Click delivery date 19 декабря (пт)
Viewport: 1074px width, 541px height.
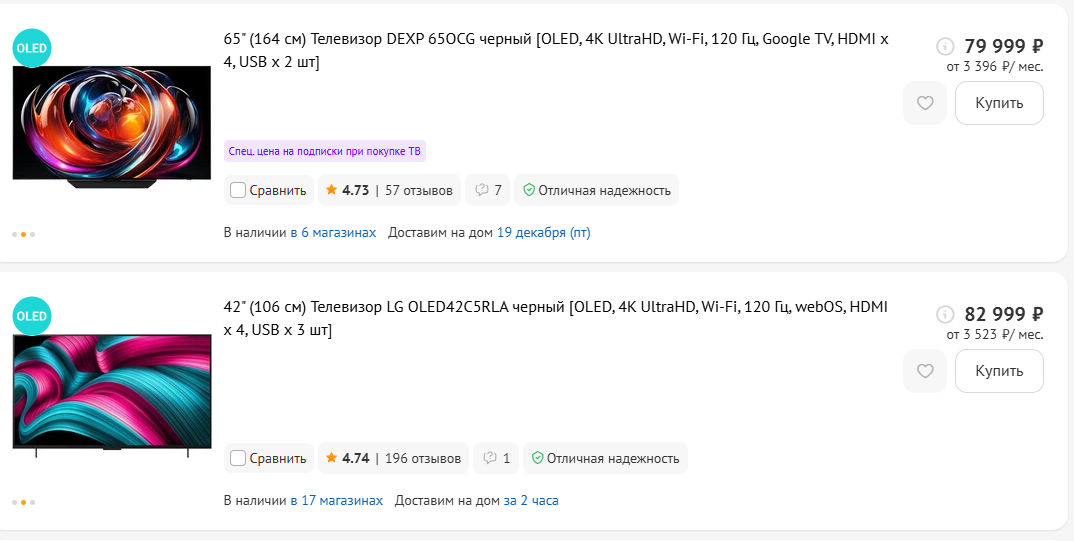coord(543,232)
